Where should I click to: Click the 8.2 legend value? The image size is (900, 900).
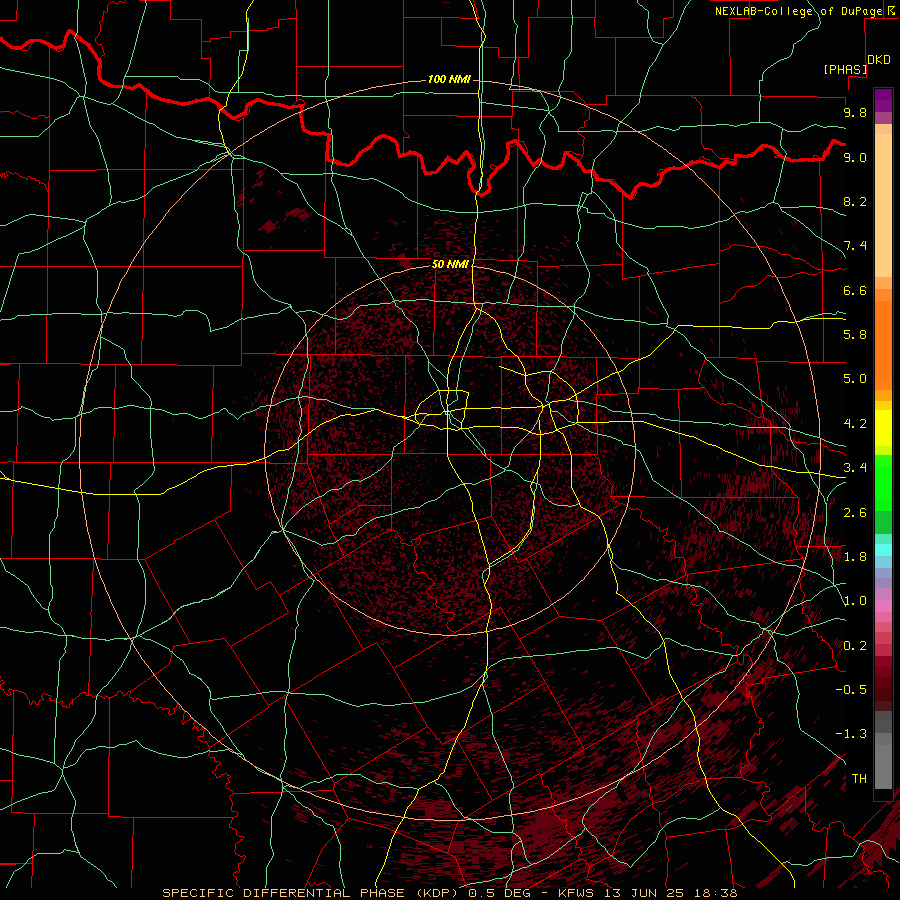[x=855, y=201]
